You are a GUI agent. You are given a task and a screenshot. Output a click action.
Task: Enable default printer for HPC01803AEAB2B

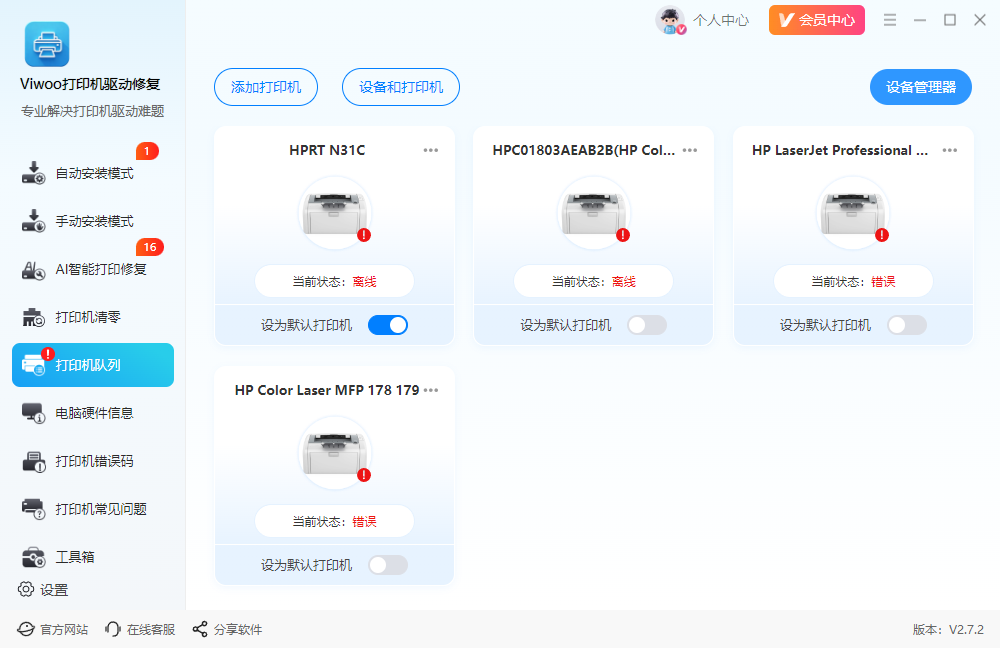tap(647, 325)
